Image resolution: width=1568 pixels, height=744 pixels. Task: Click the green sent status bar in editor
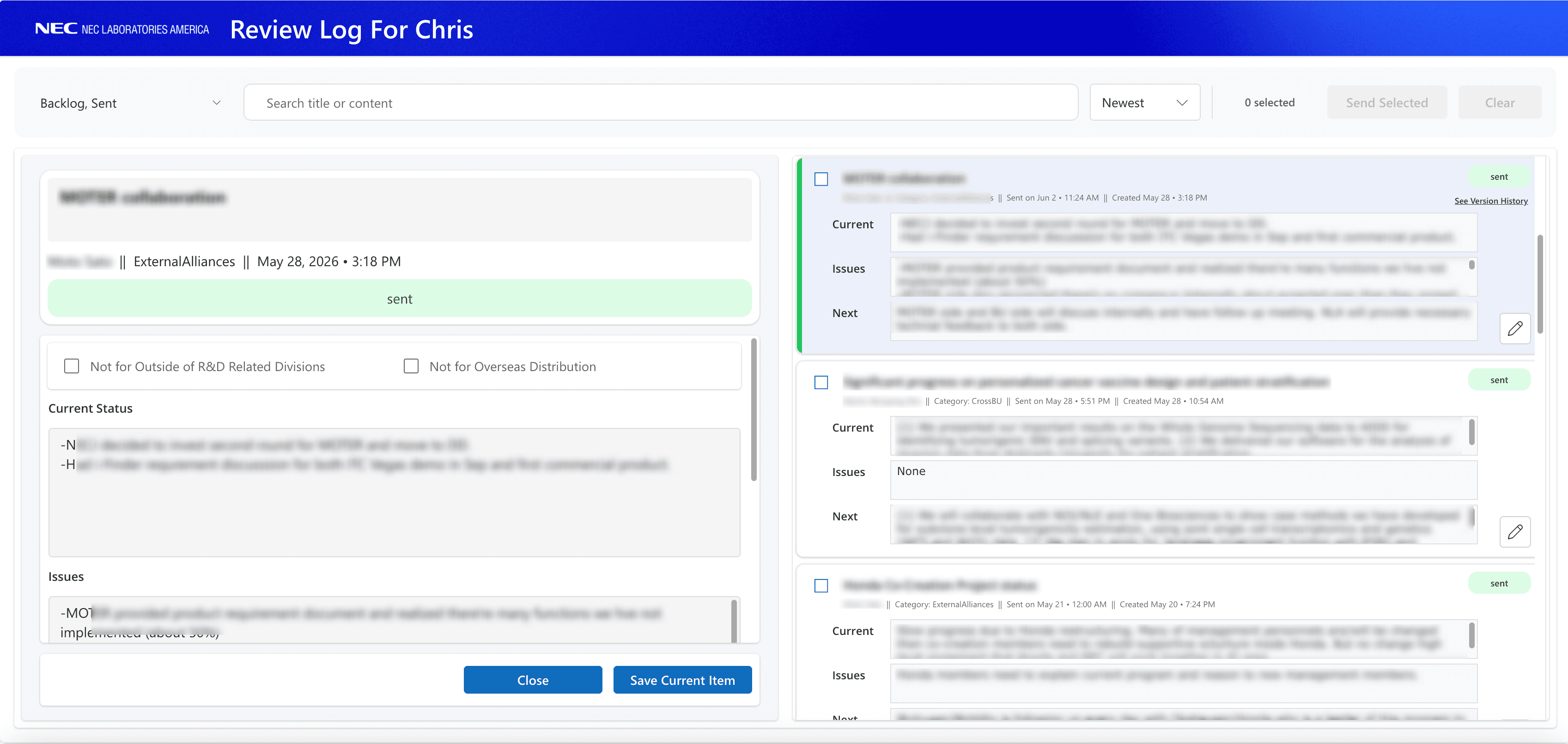(399, 299)
